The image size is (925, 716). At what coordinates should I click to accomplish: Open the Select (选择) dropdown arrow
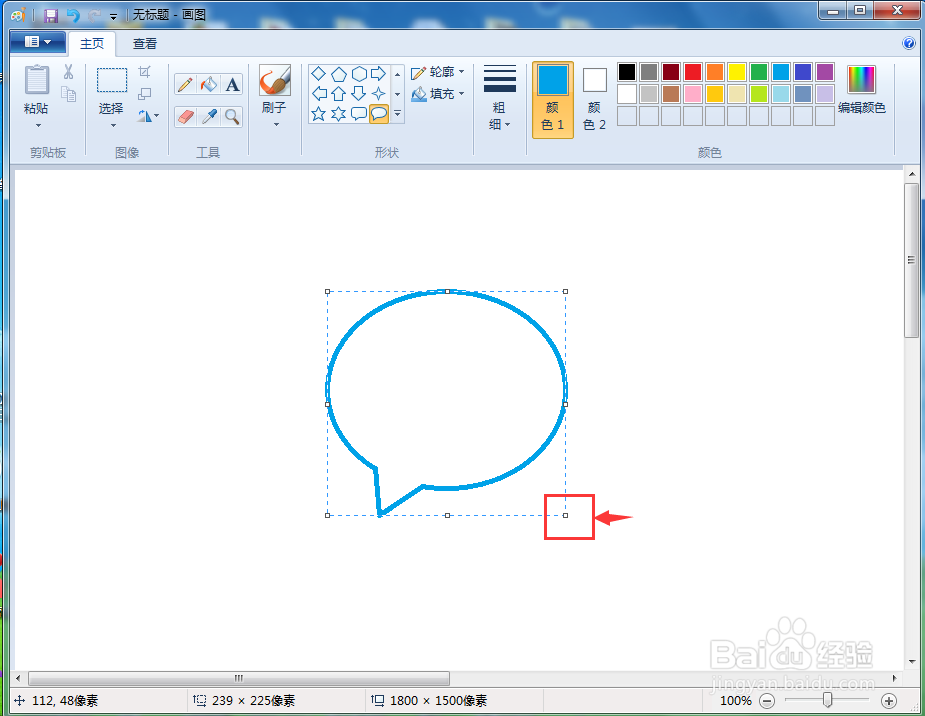pyautogui.click(x=113, y=125)
